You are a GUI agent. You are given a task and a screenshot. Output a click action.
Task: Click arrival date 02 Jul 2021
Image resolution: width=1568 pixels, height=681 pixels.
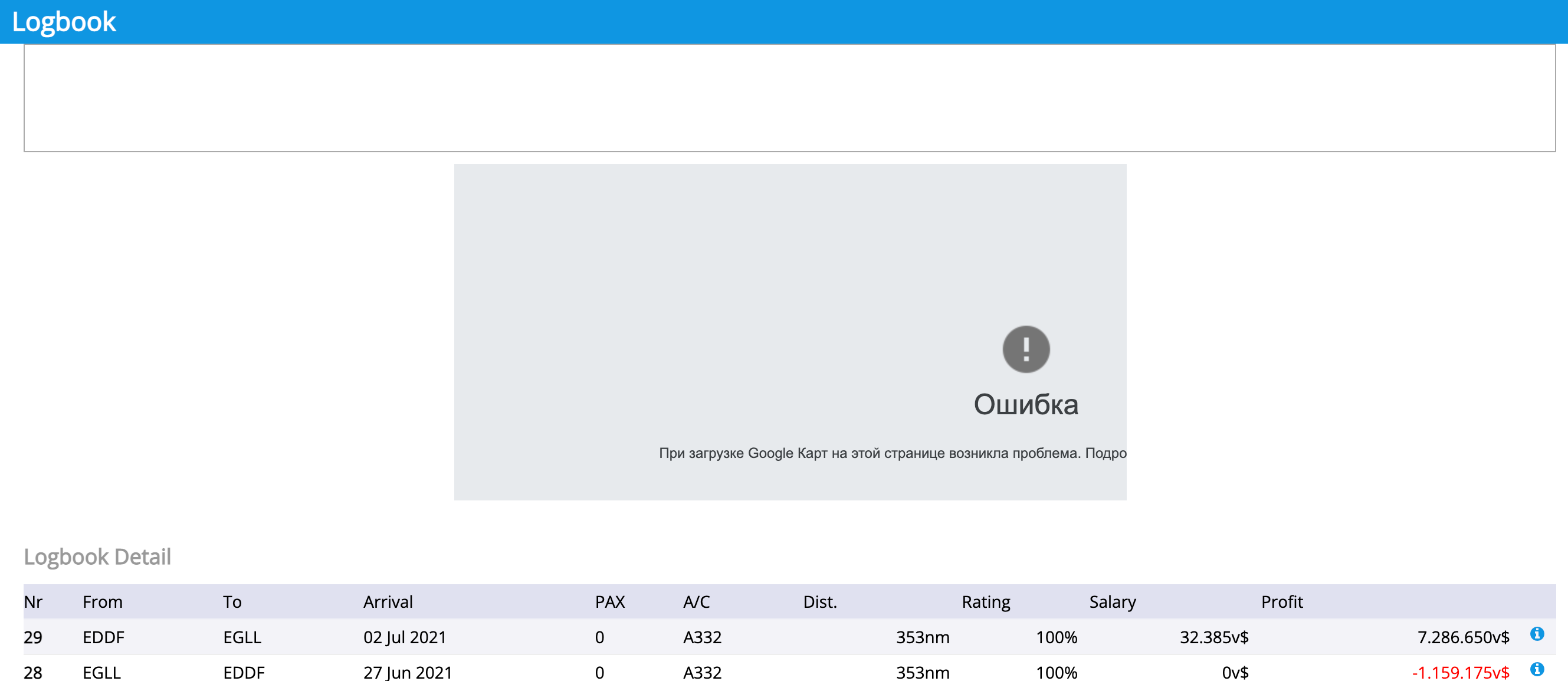pos(405,637)
